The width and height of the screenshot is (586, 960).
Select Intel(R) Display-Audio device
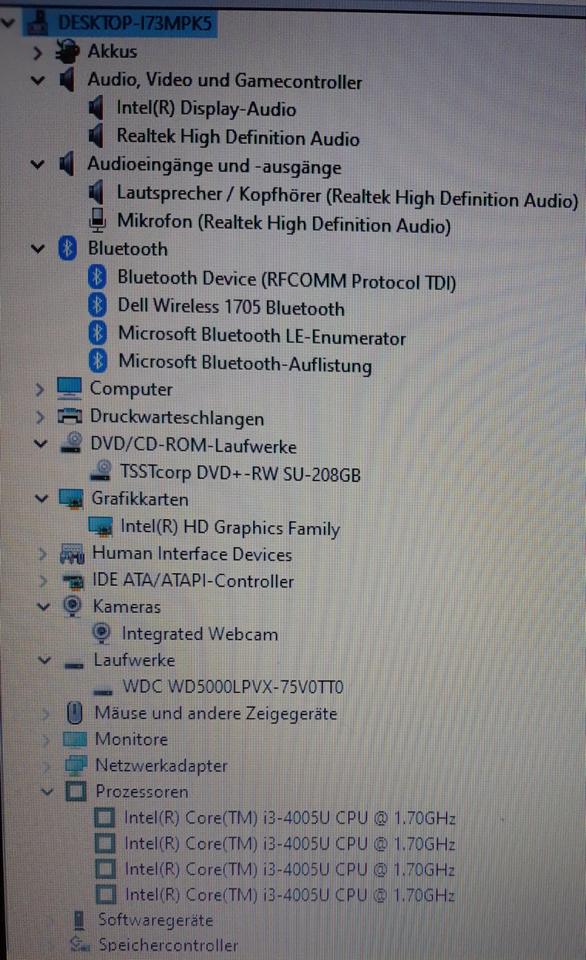[x=206, y=108]
